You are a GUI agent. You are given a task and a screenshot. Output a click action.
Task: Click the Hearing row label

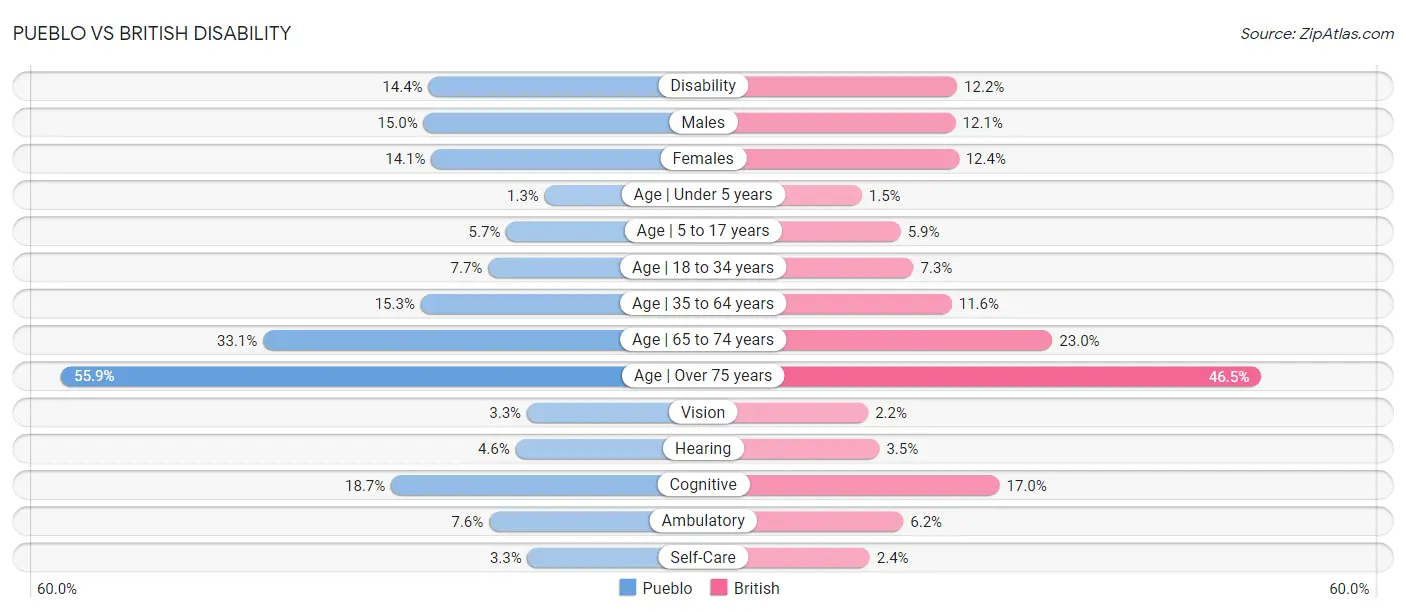tap(703, 449)
